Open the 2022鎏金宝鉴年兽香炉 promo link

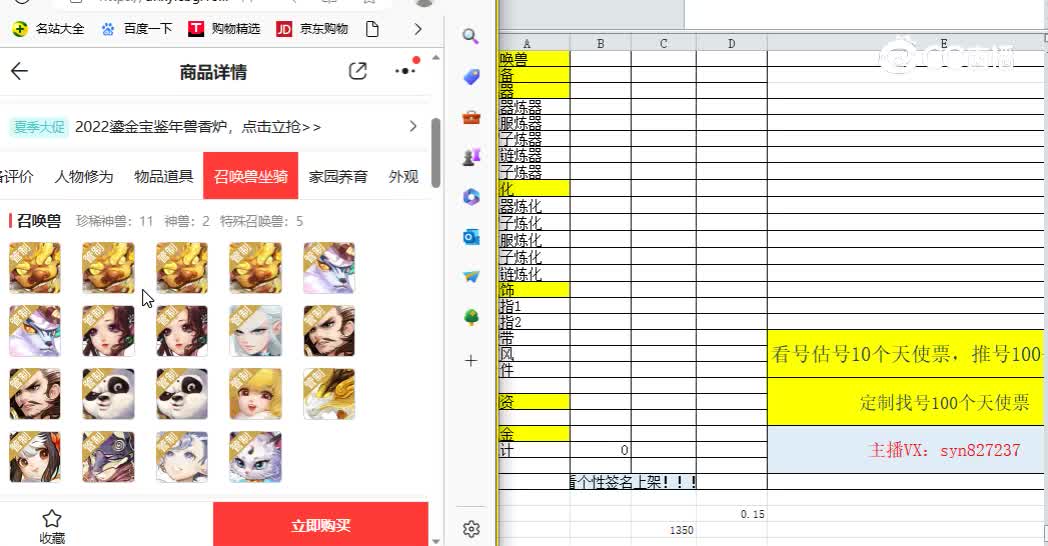pyautogui.click(x=198, y=126)
